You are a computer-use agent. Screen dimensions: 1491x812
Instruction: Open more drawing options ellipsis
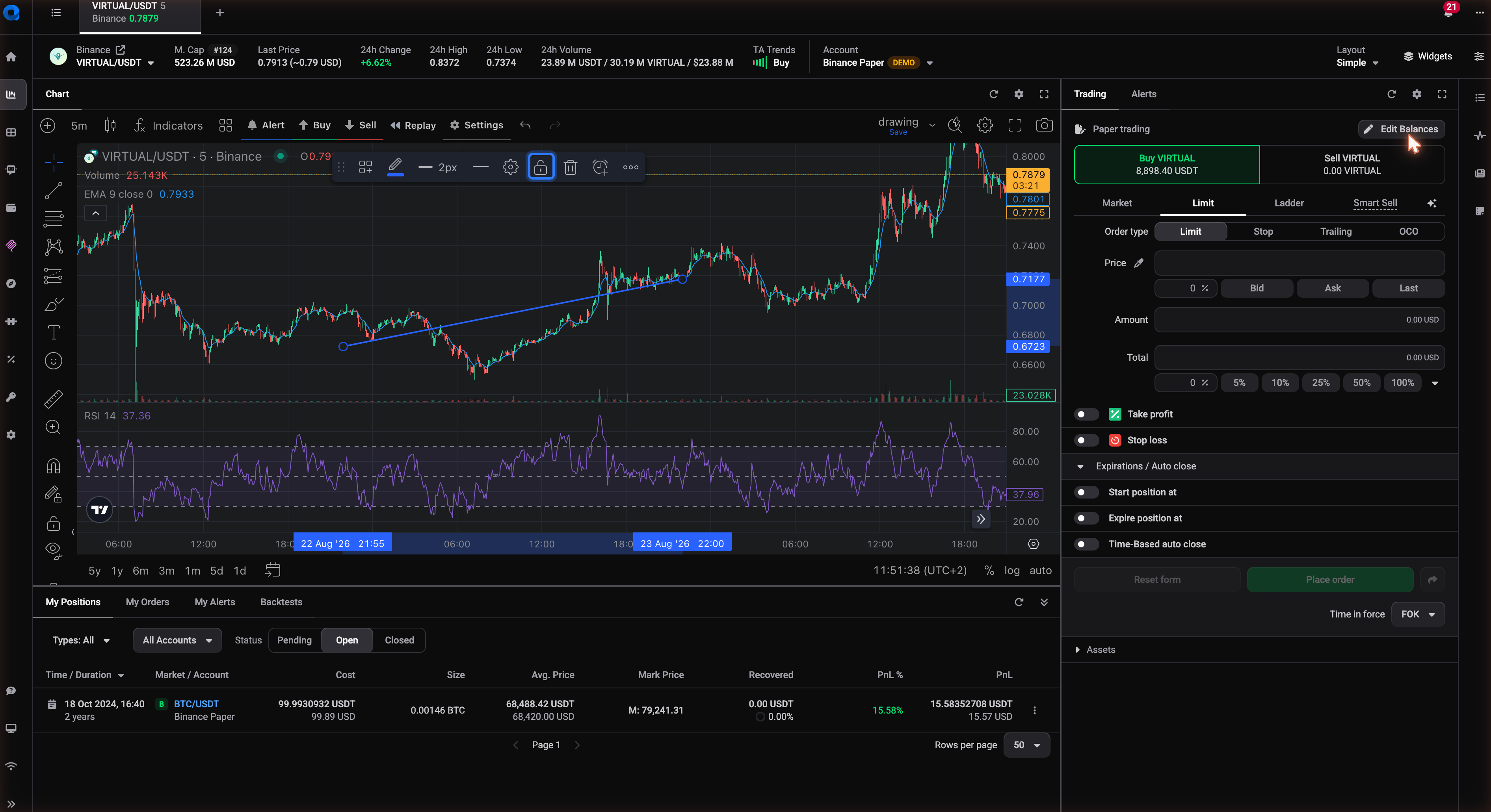[630, 168]
